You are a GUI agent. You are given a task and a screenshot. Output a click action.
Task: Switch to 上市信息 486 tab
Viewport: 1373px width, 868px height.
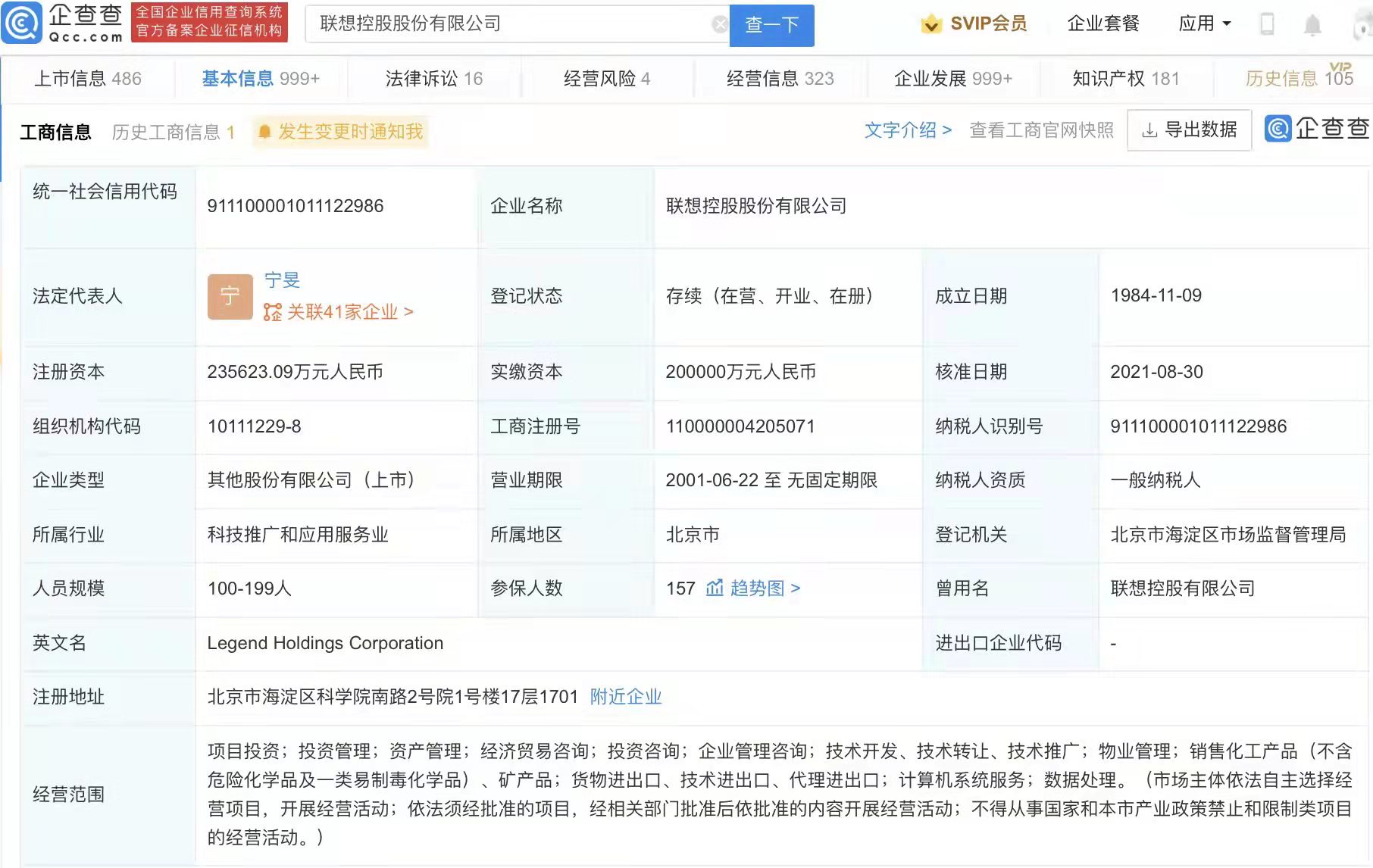88,79
